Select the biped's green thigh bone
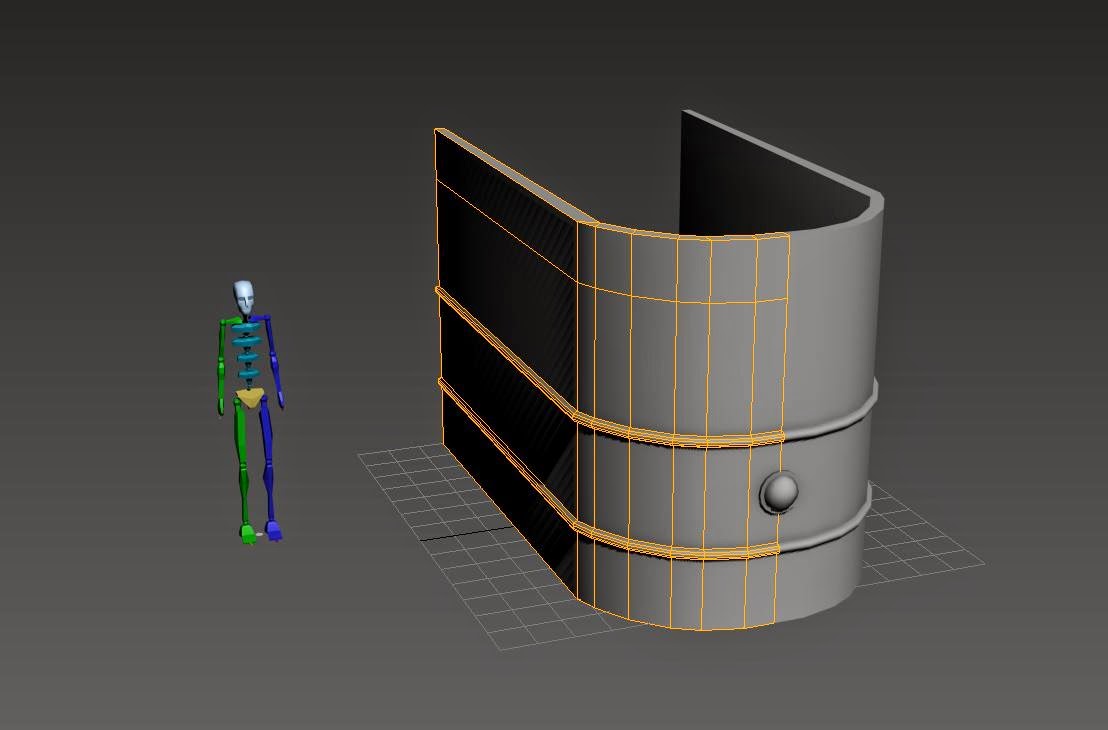This screenshot has height=730, width=1108. (240, 432)
